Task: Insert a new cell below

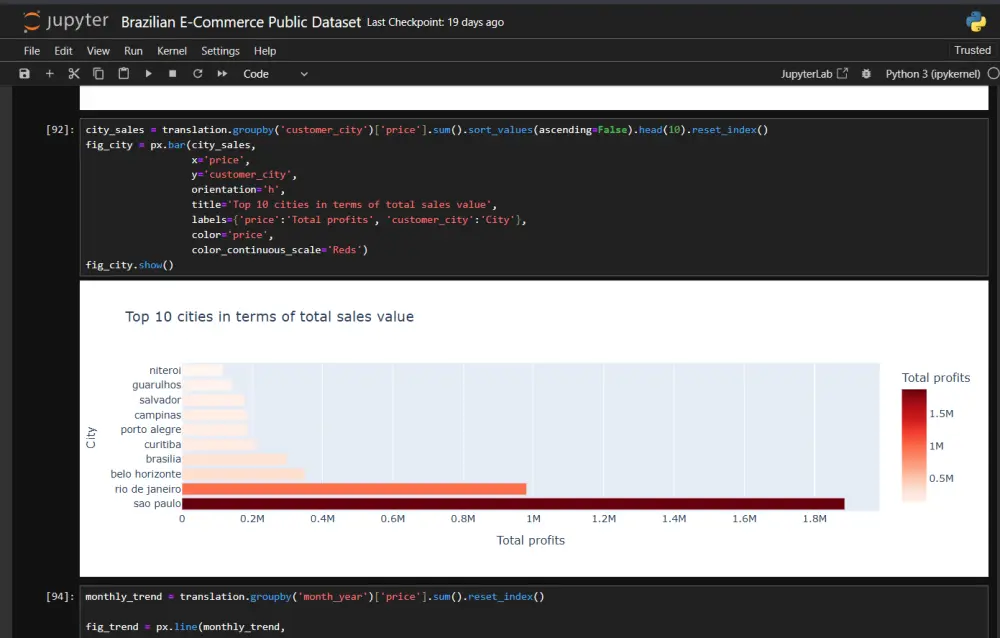Action: (x=48, y=73)
